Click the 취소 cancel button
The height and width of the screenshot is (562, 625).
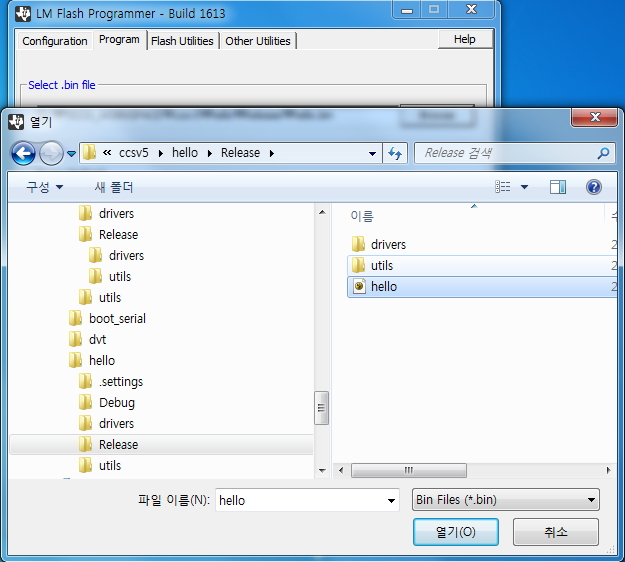tap(556, 532)
